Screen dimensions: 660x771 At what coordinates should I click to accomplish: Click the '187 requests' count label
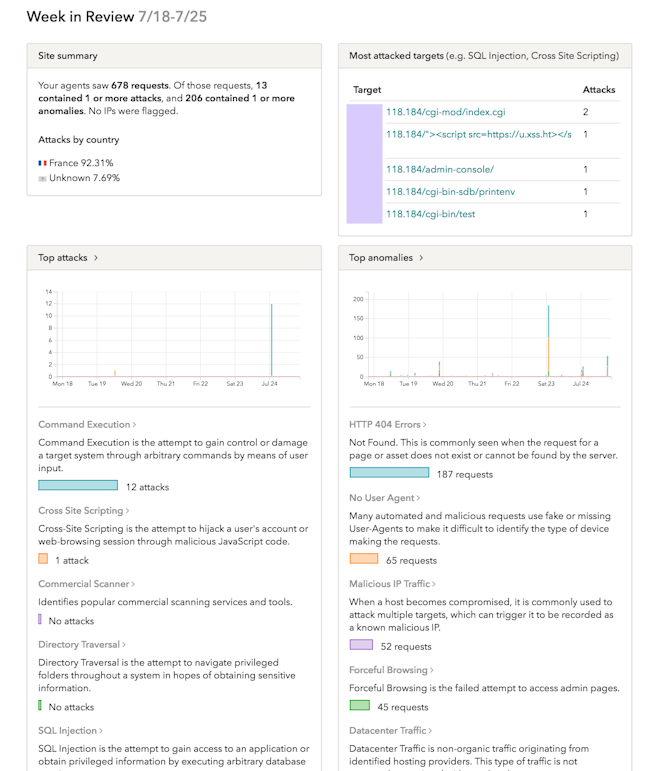pos(465,474)
